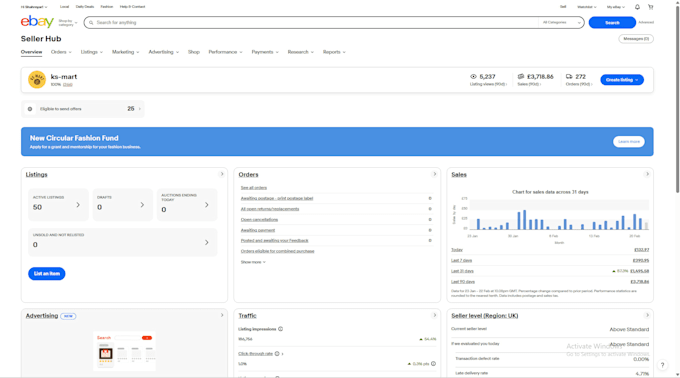Click the See all orders link
Image resolution: width=680 pixels, height=378 pixels.
click(x=254, y=188)
